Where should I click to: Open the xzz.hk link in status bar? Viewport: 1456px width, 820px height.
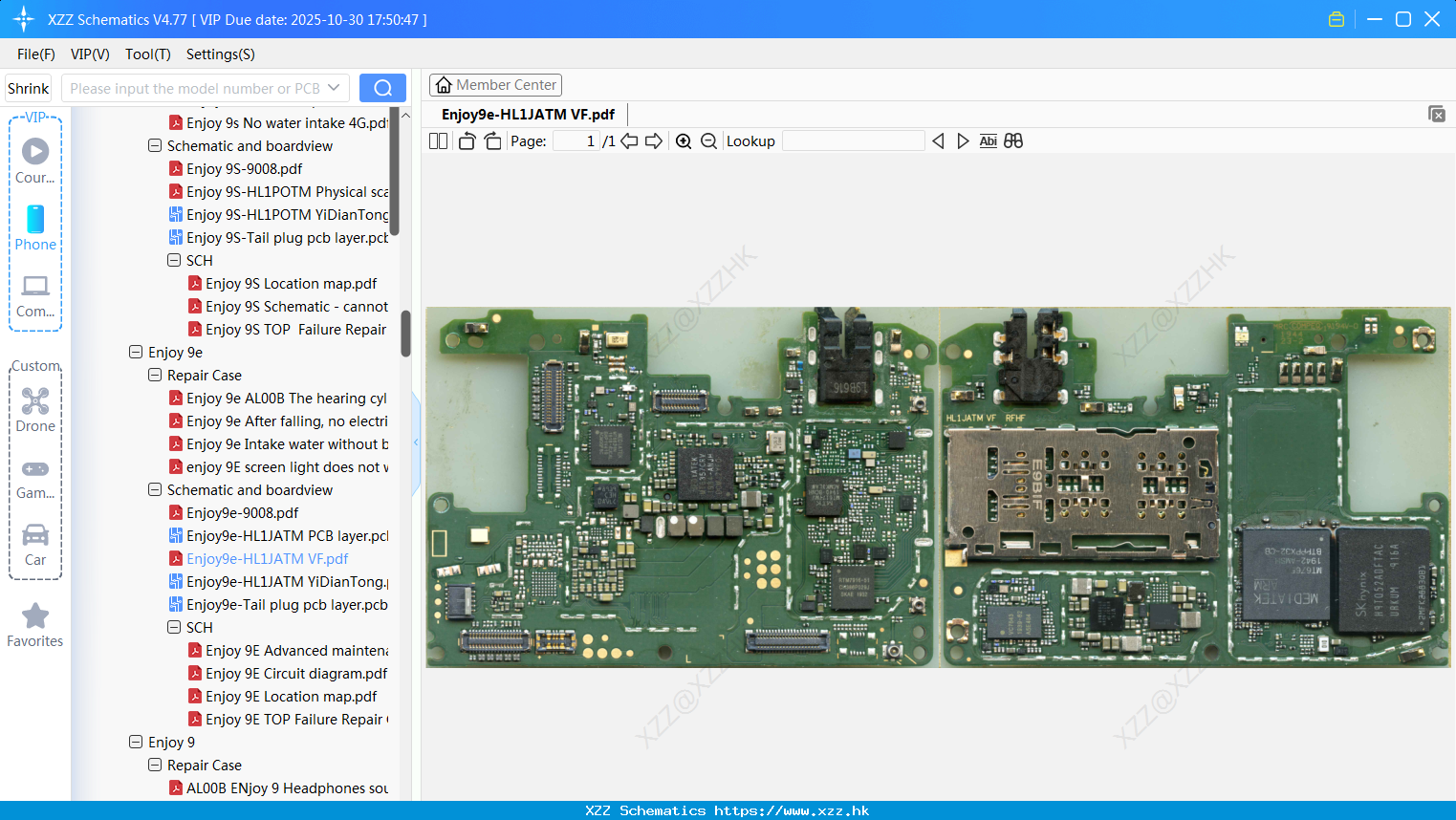pos(792,810)
